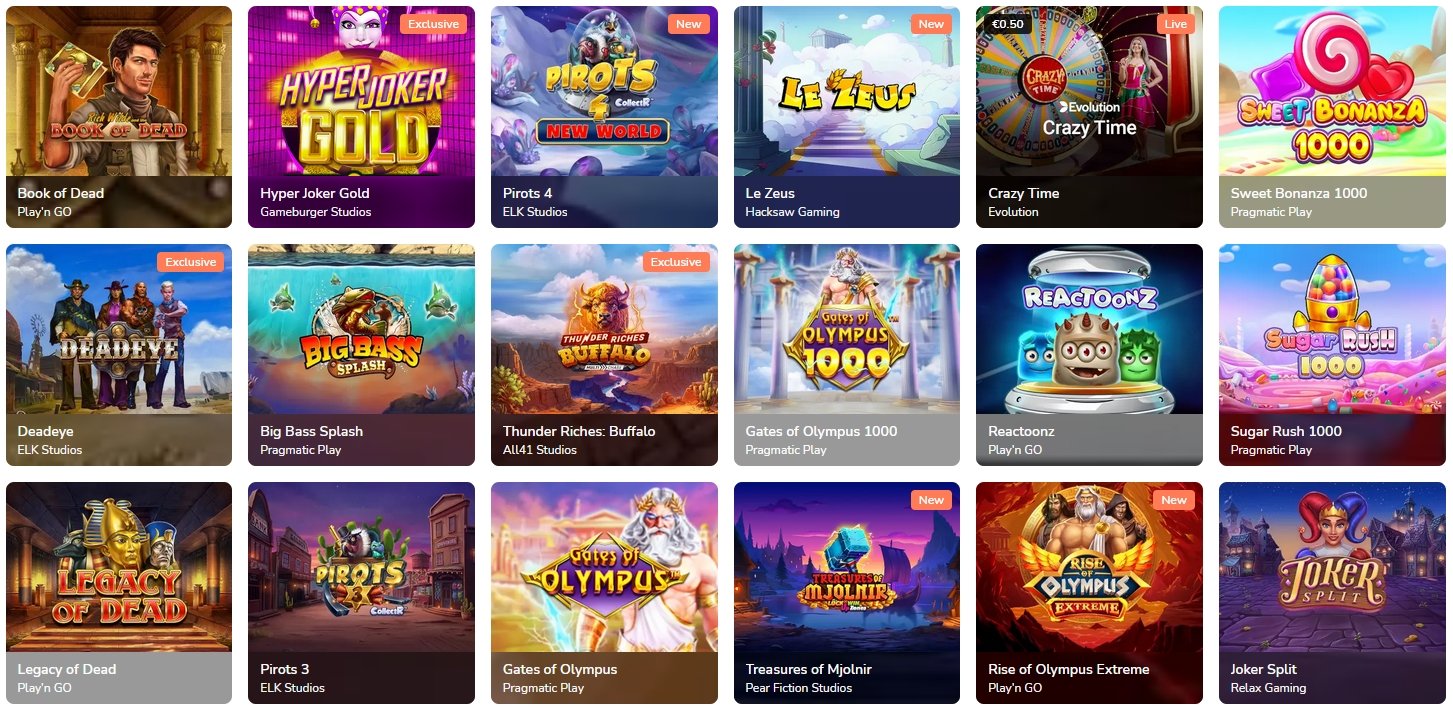Click the New badge on Le Zeus
This screenshot has width=1453, height=709.
tap(931, 24)
